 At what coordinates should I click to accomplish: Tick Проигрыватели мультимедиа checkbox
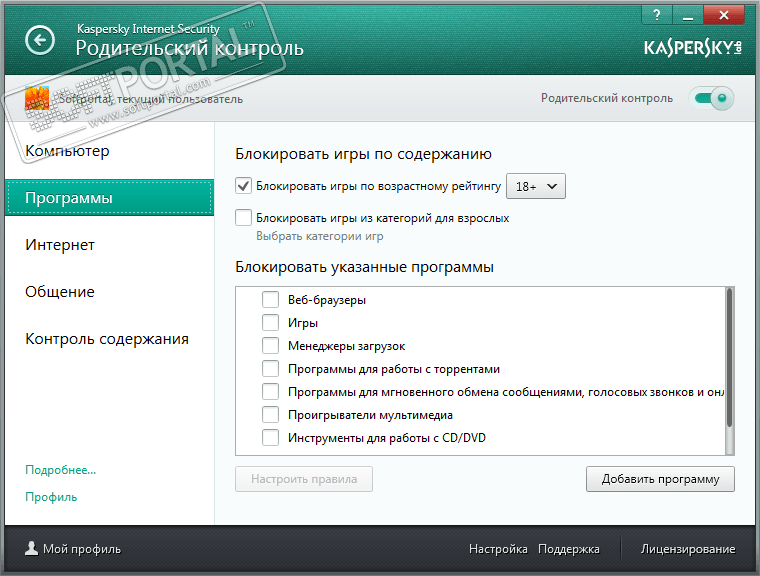tap(270, 415)
